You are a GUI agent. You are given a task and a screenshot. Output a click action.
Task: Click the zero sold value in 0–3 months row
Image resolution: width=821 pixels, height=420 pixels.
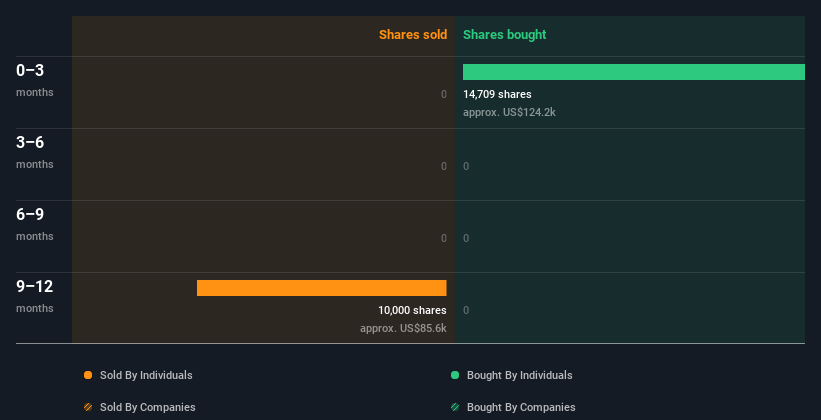[444, 94]
